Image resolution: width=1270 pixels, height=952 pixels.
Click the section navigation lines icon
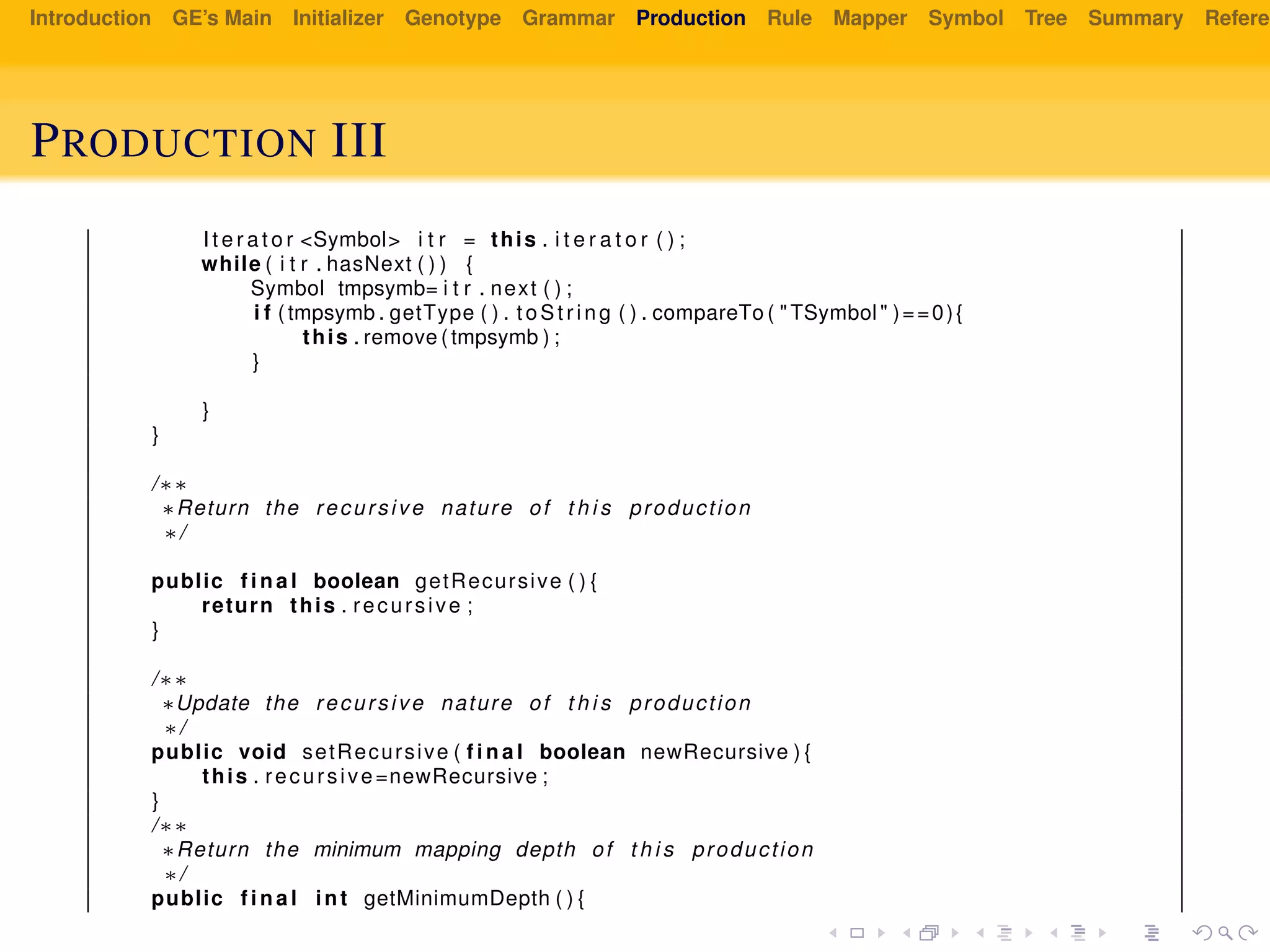click(x=1078, y=933)
